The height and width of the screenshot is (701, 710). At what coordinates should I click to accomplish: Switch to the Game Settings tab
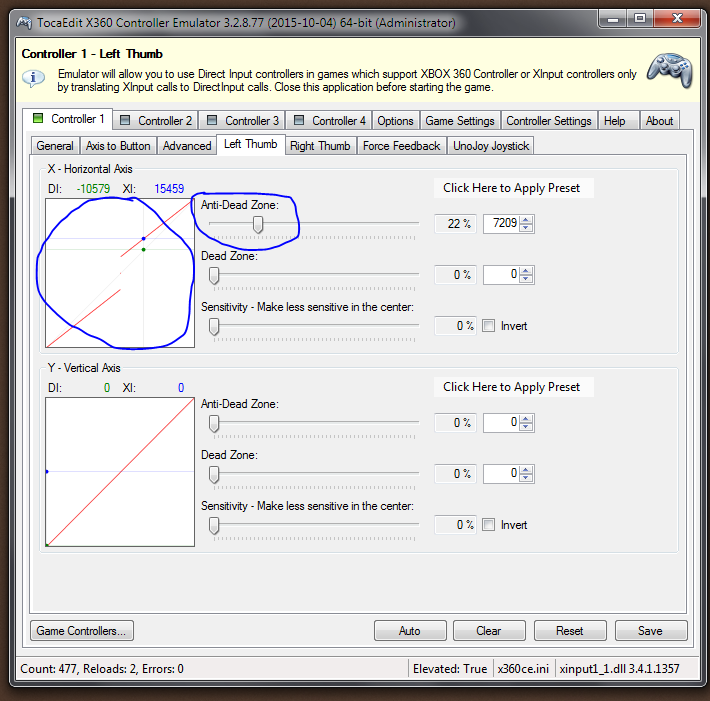[460, 120]
